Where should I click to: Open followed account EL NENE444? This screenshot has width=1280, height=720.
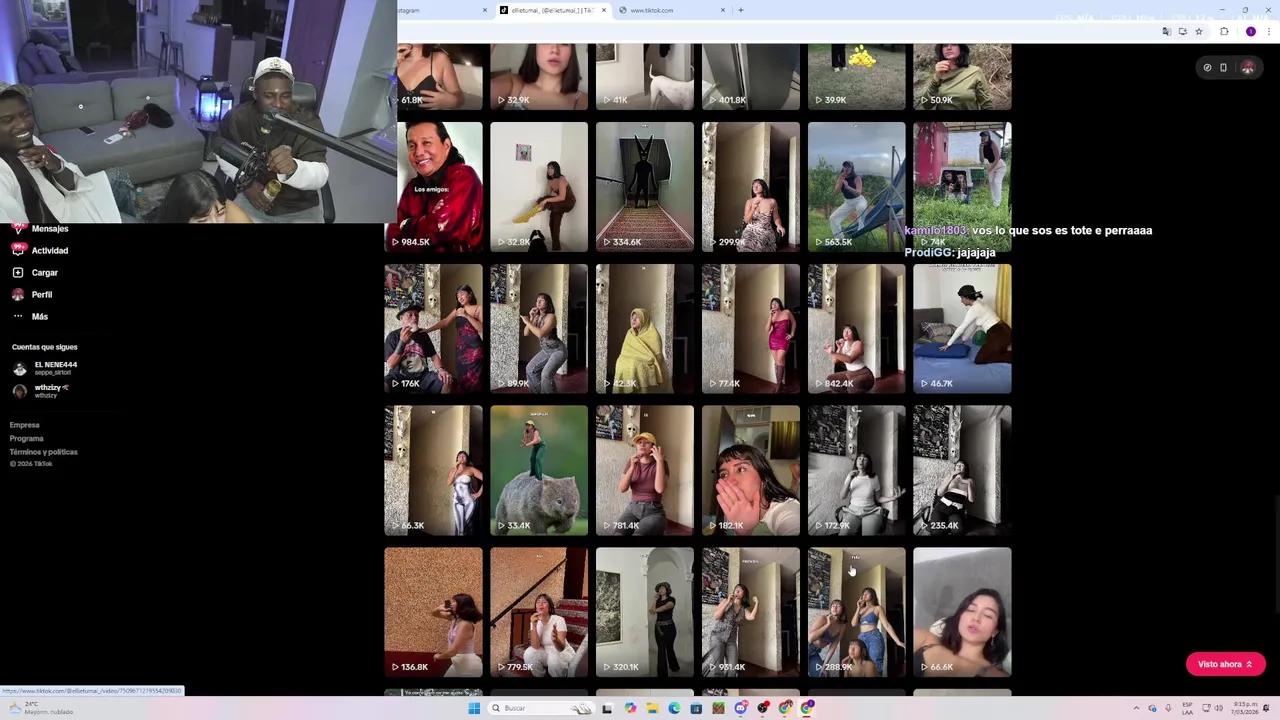coord(45,368)
